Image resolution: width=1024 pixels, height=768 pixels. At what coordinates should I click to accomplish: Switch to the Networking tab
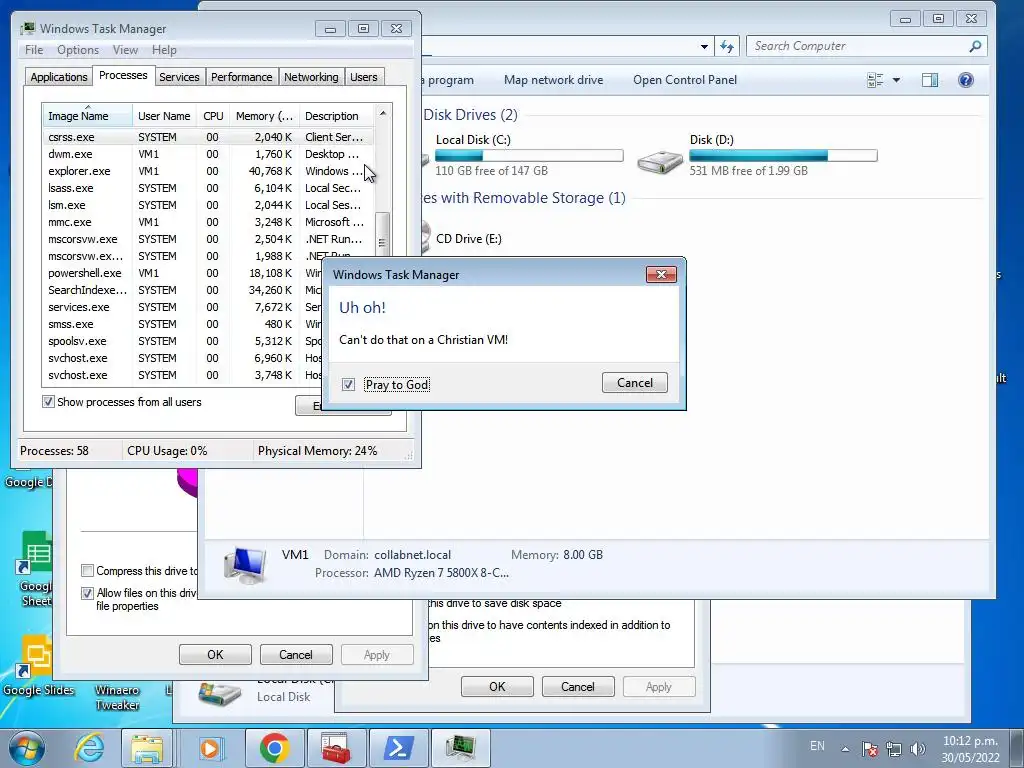(311, 77)
